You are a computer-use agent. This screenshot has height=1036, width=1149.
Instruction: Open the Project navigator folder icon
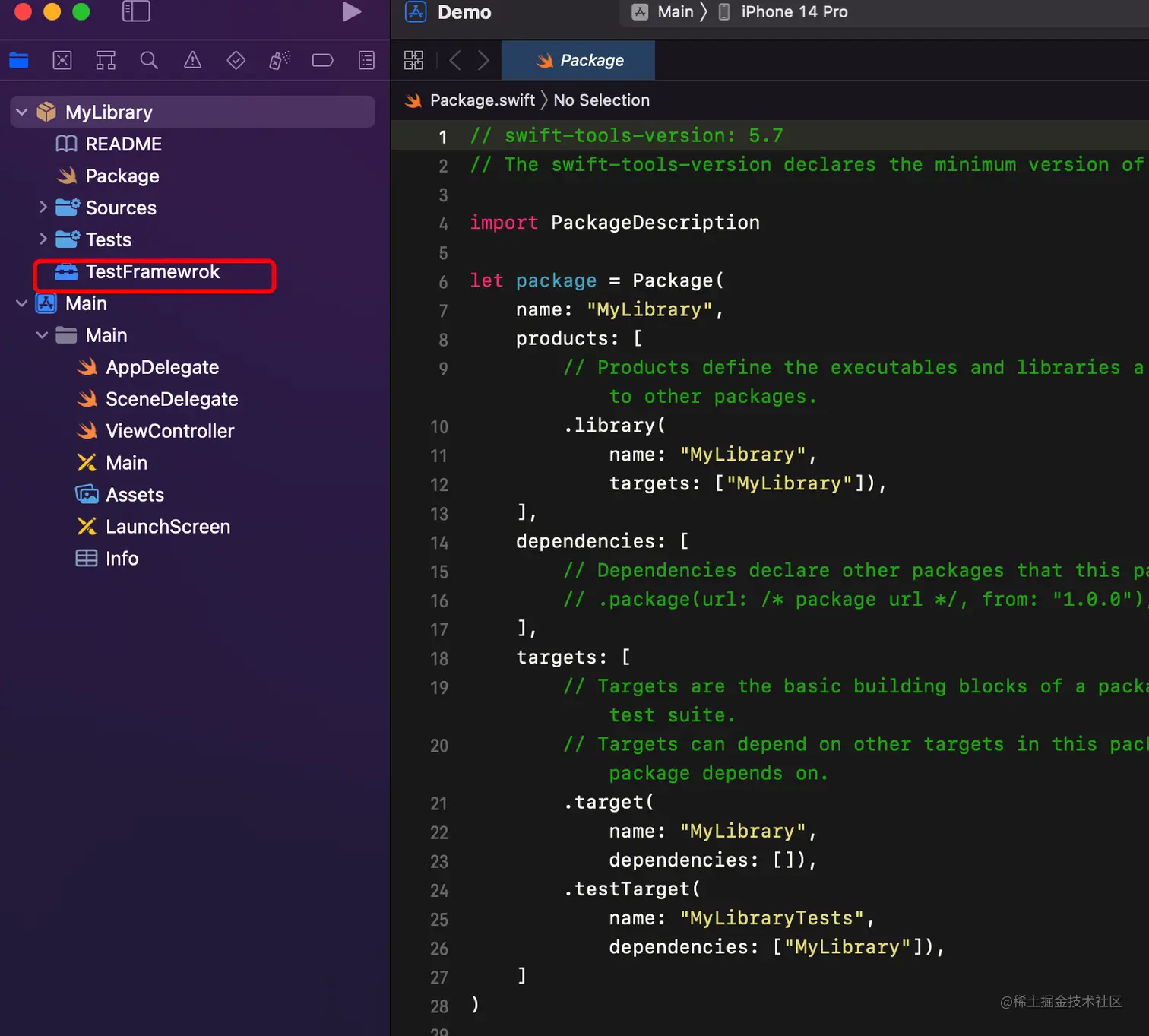point(19,60)
